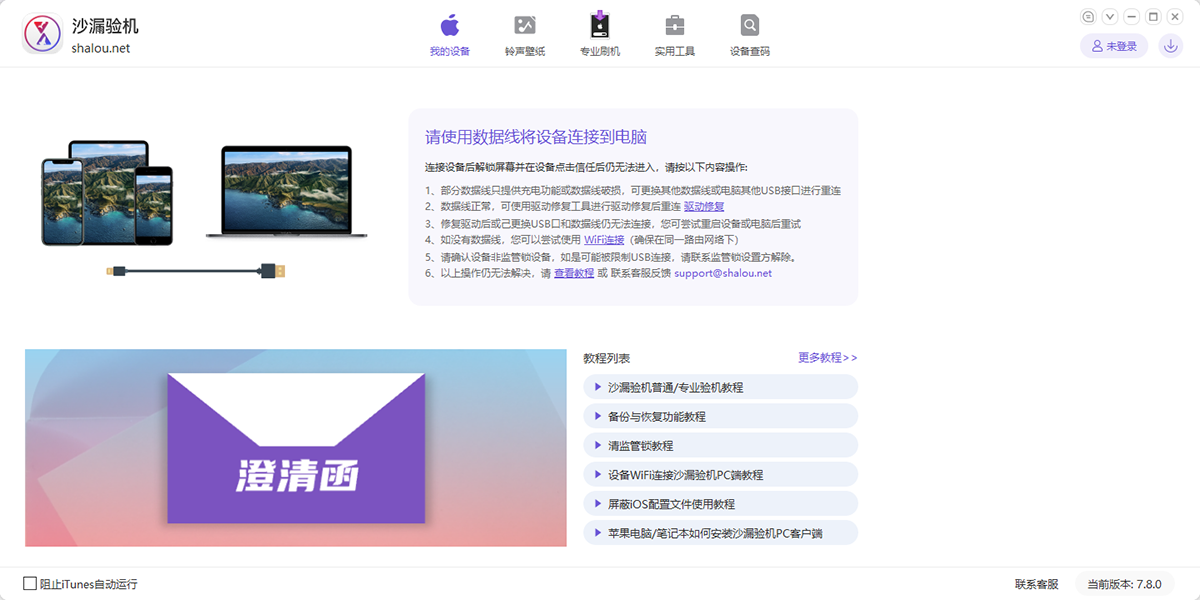The image size is (1200, 600).
Task: Open the 我的设备 tab with Apple icon
Action: coord(450,35)
